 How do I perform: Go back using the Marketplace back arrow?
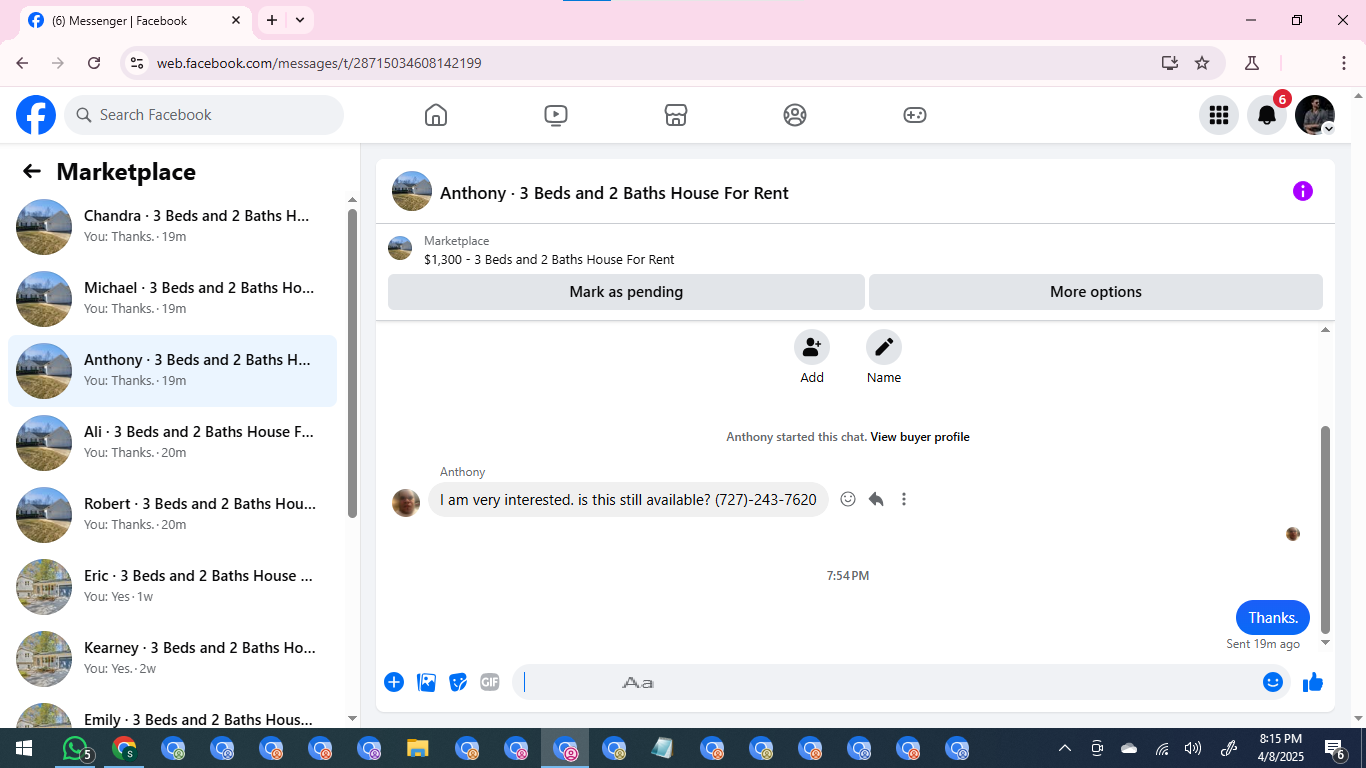pyautogui.click(x=32, y=171)
